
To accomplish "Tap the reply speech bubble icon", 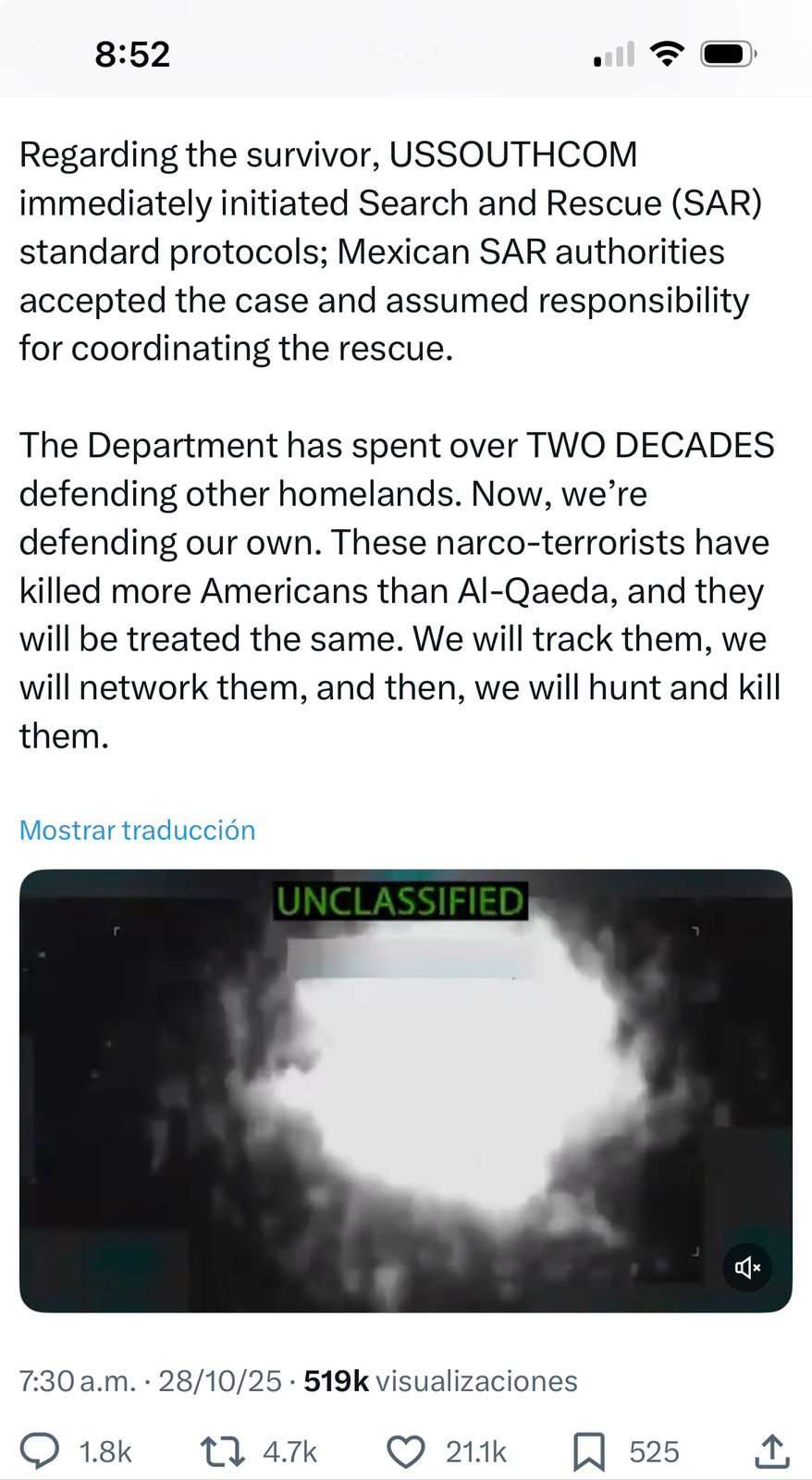I will point(40,1451).
